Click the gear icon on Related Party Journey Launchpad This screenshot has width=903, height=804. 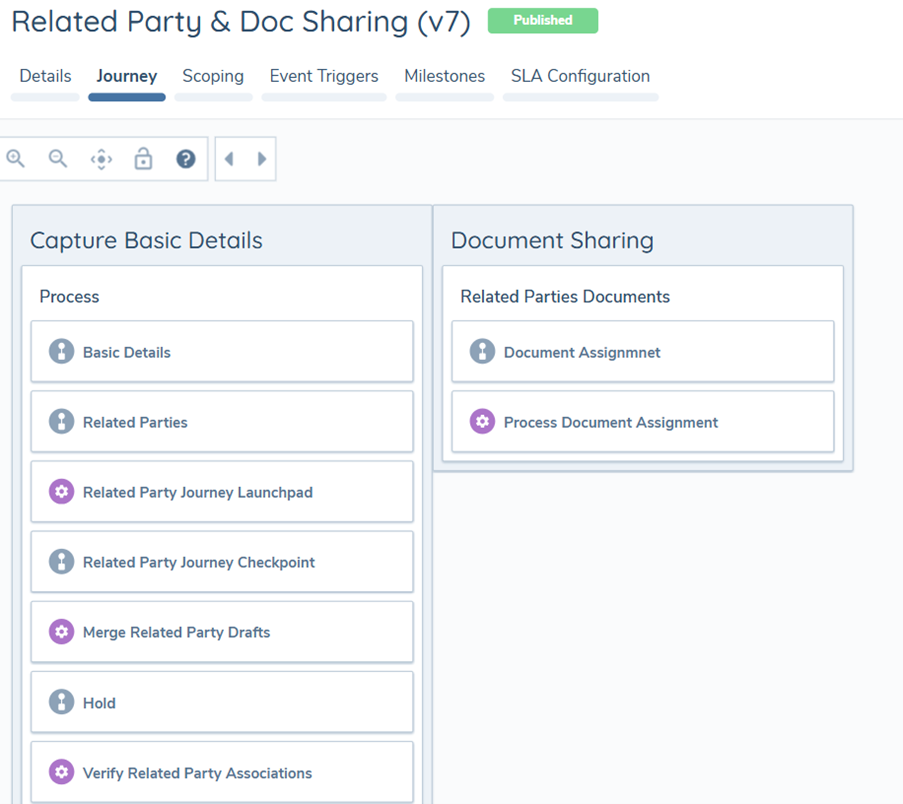(62, 492)
